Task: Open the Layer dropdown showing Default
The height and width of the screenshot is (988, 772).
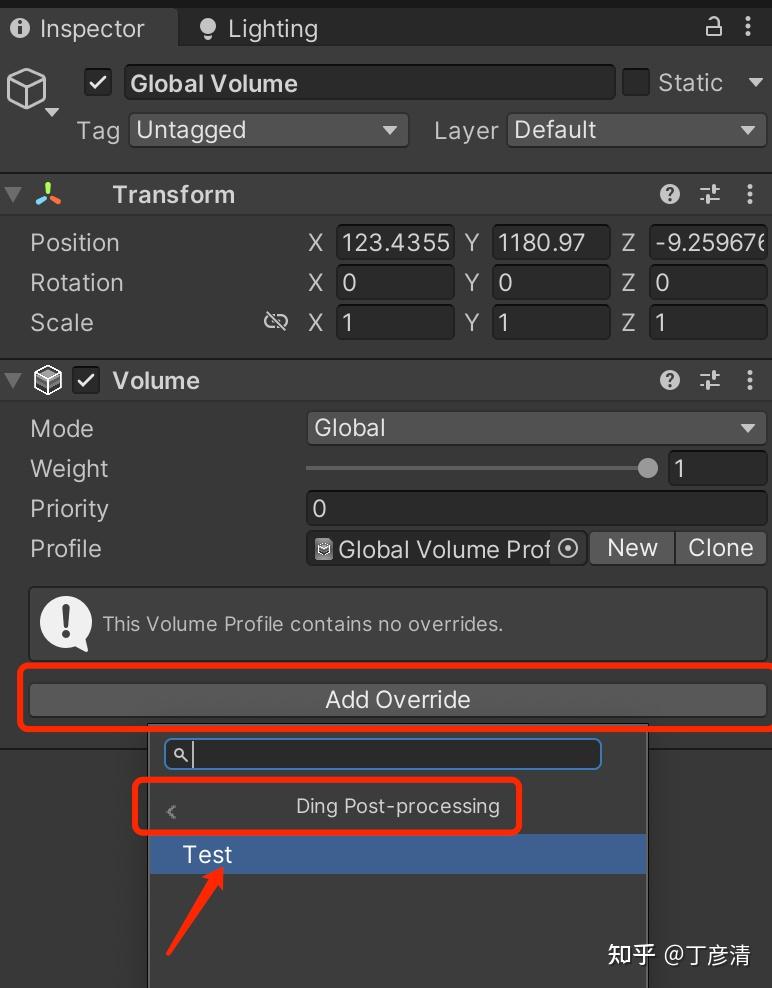Action: [636, 130]
